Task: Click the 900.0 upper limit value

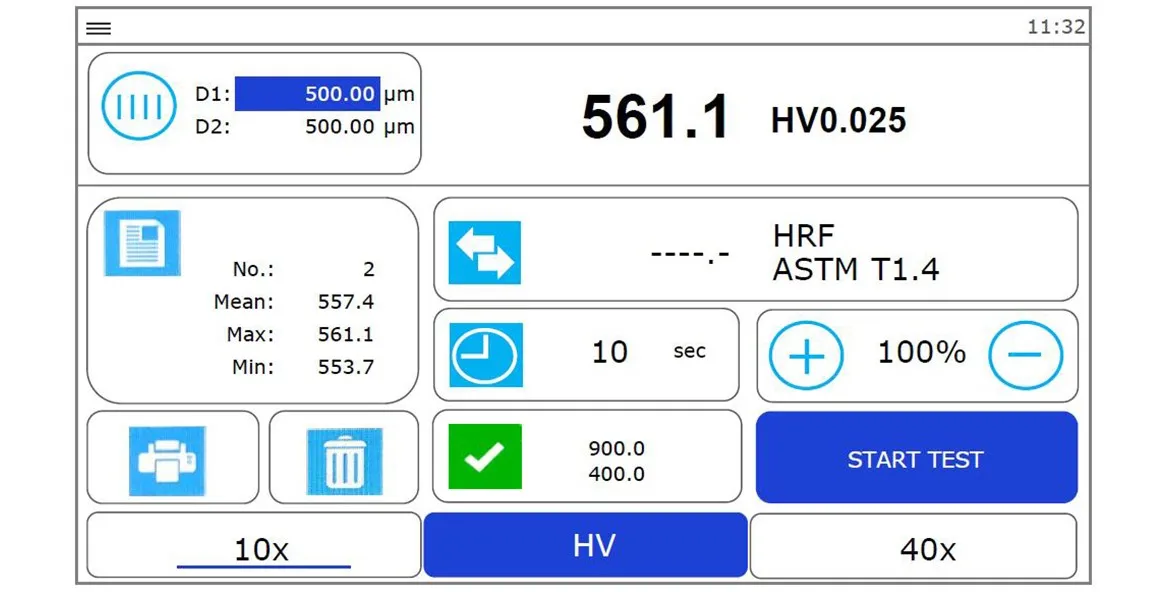Action: 616,448
